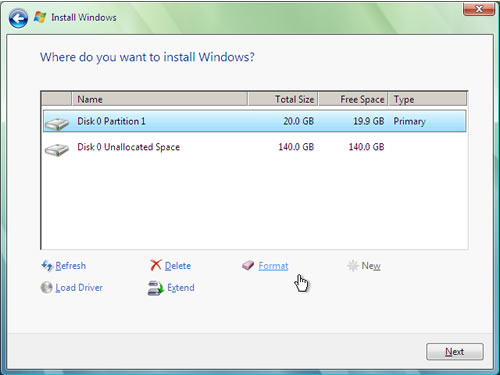Choose the Extend link
The width and height of the screenshot is (500, 375).
point(181,287)
